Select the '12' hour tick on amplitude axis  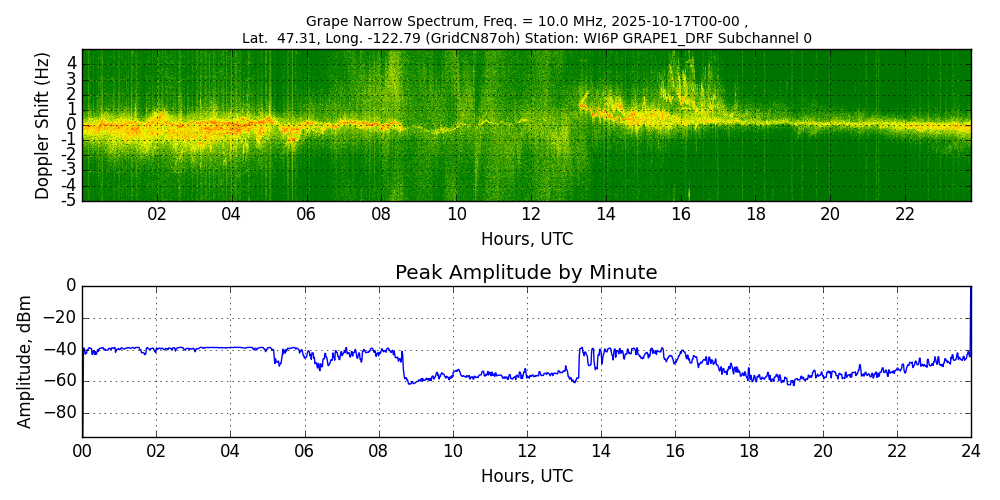click(x=526, y=452)
